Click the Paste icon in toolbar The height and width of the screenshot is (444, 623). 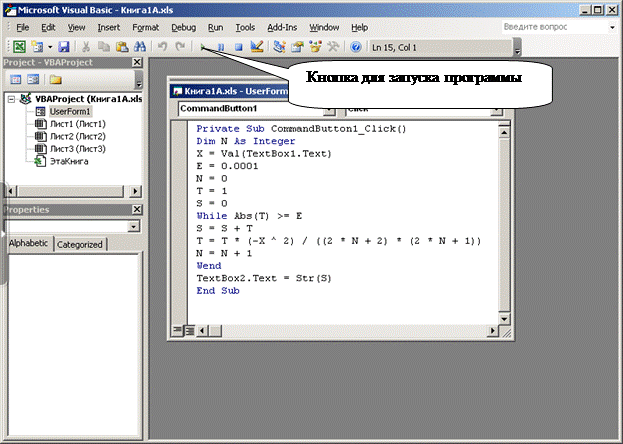[121, 47]
